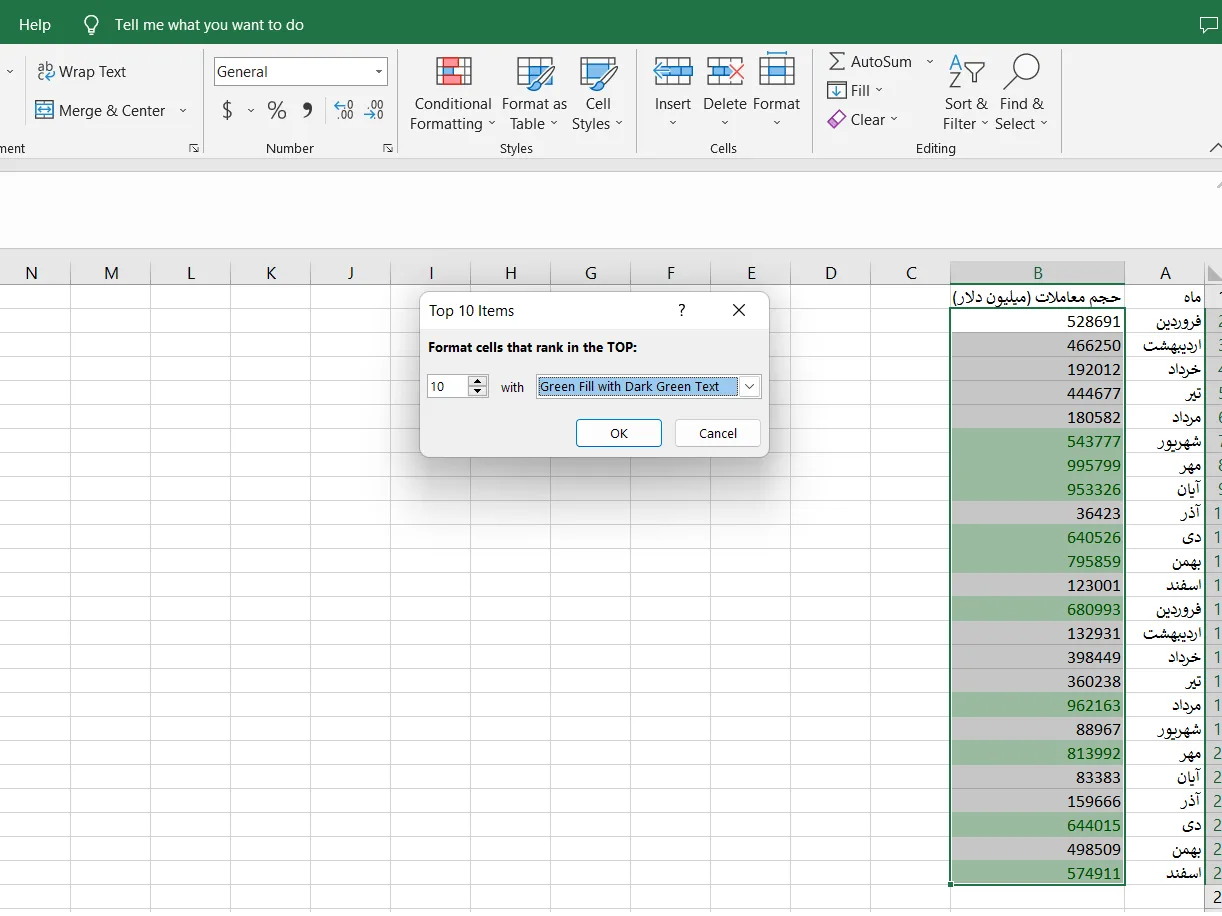Viewport: 1222px width, 916px height.
Task: Expand the Delete dropdown arrow
Action: pyautogui.click(x=725, y=124)
